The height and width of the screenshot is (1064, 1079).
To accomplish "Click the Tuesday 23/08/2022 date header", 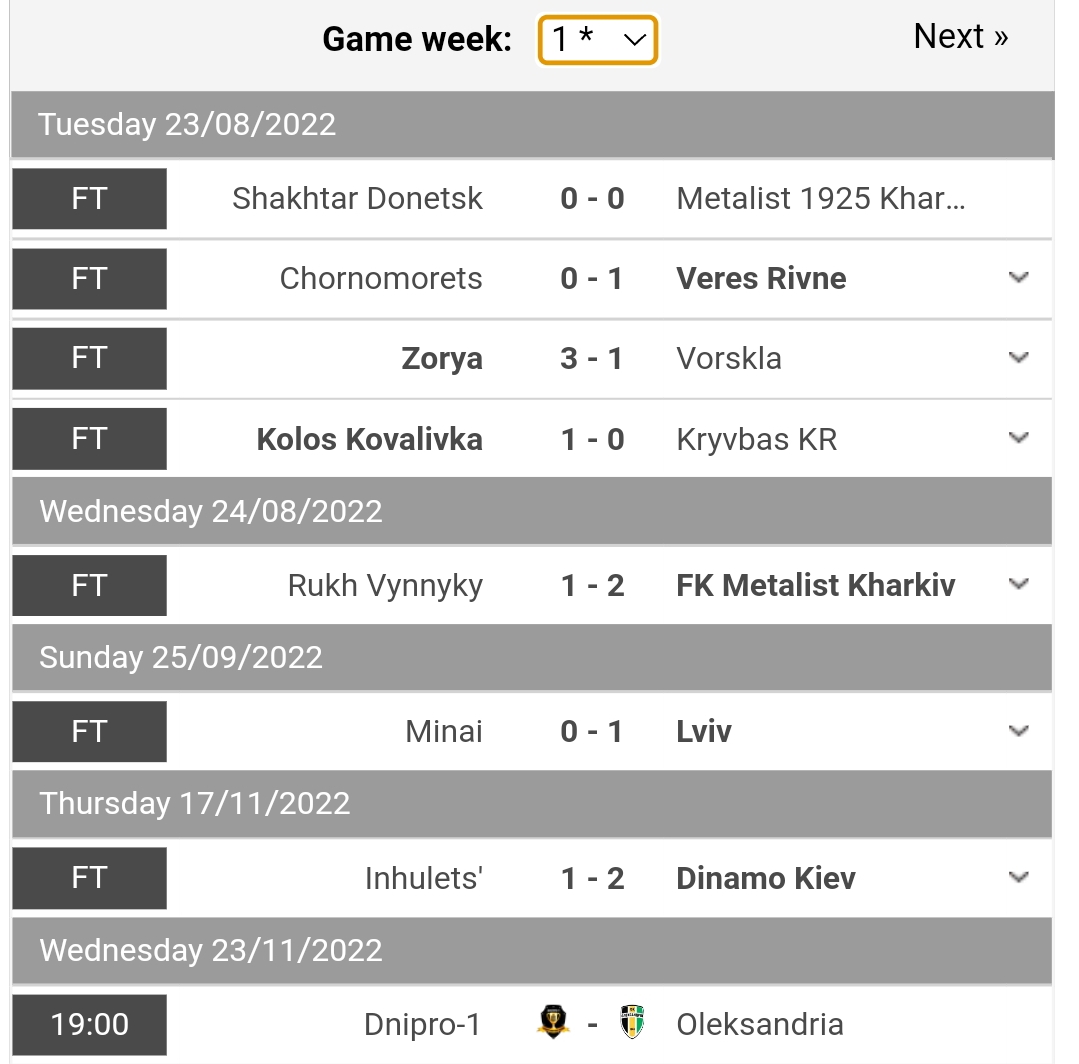I will [187, 125].
